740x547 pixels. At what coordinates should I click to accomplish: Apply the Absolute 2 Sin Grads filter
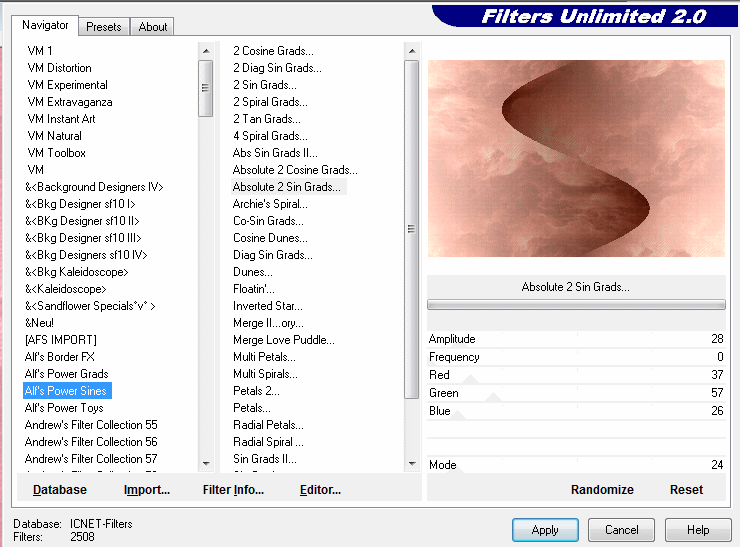(x=545, y=530)
